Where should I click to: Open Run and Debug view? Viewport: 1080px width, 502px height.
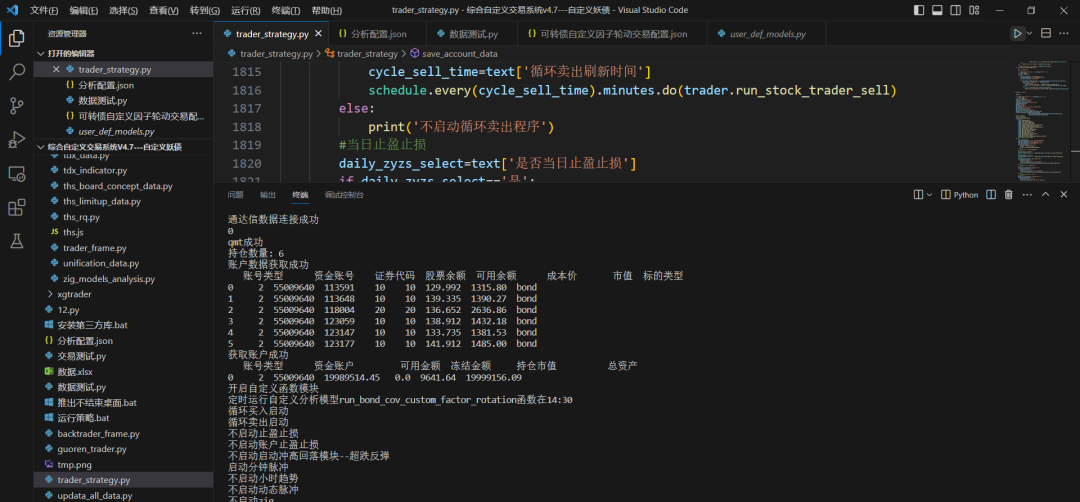pyautogui.click(x=17, y=139)
